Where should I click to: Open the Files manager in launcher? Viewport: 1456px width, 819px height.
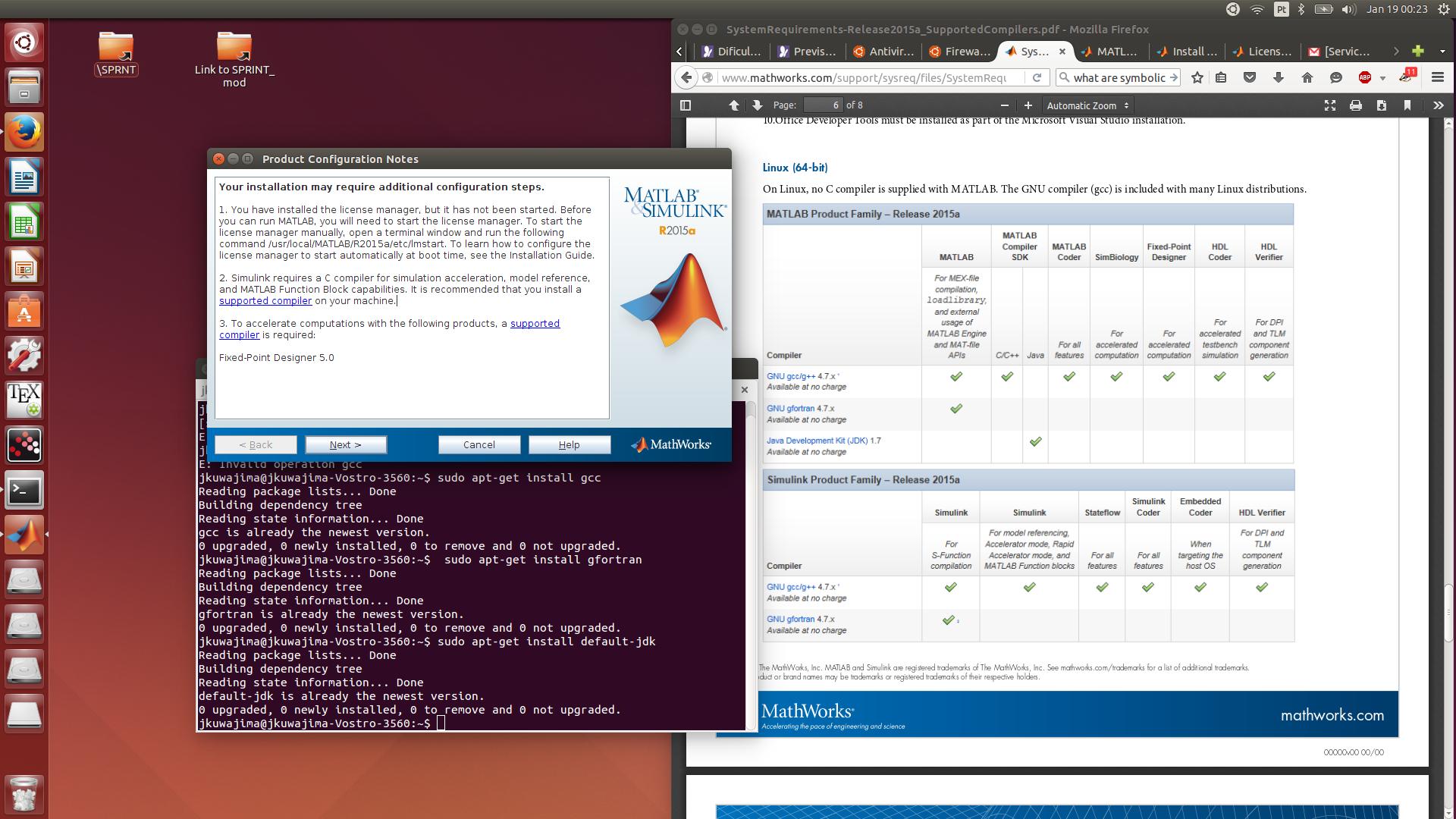pos(24,87)
